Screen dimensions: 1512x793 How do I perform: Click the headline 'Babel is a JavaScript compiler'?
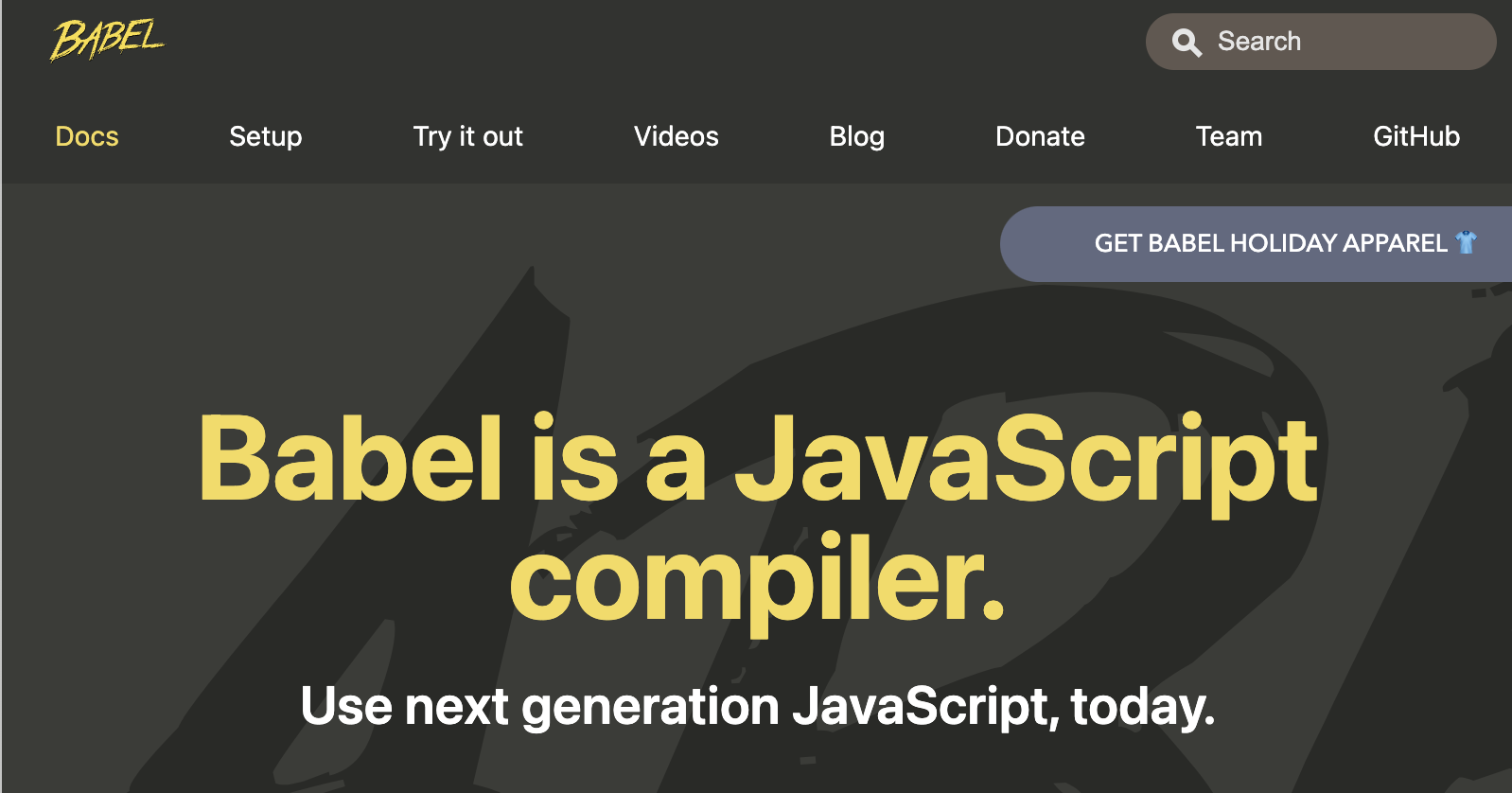[756, 516]
